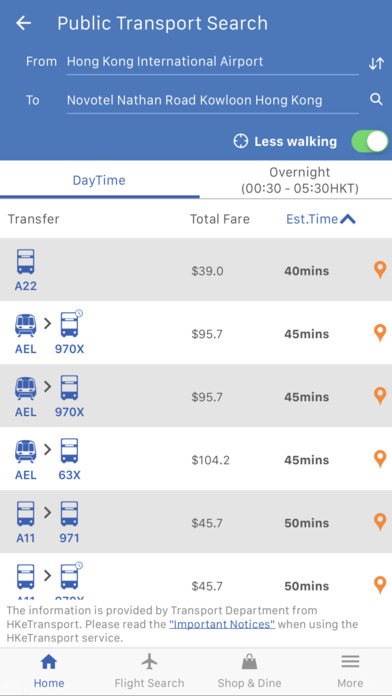Go to Flight Search
Viewport: 392px width, 696px height.
[149, 671]
